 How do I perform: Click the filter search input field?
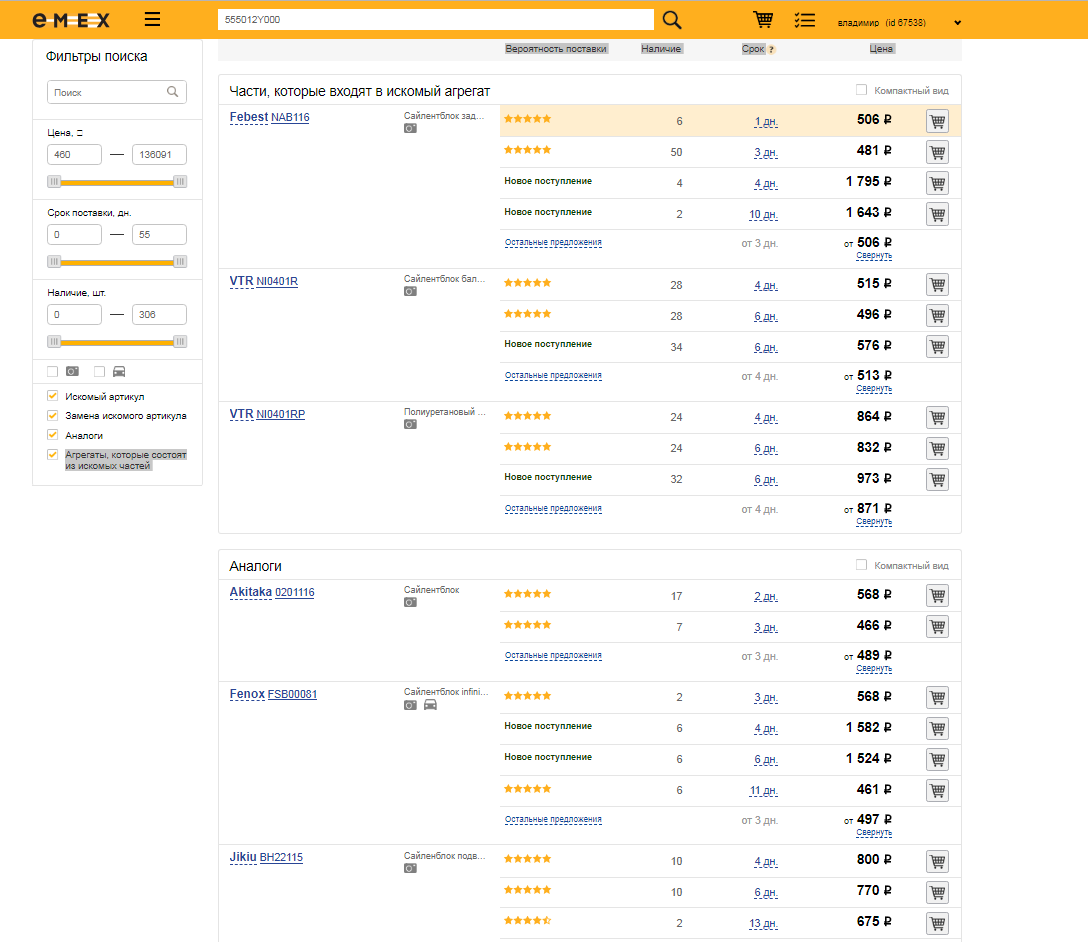point(108,92)
